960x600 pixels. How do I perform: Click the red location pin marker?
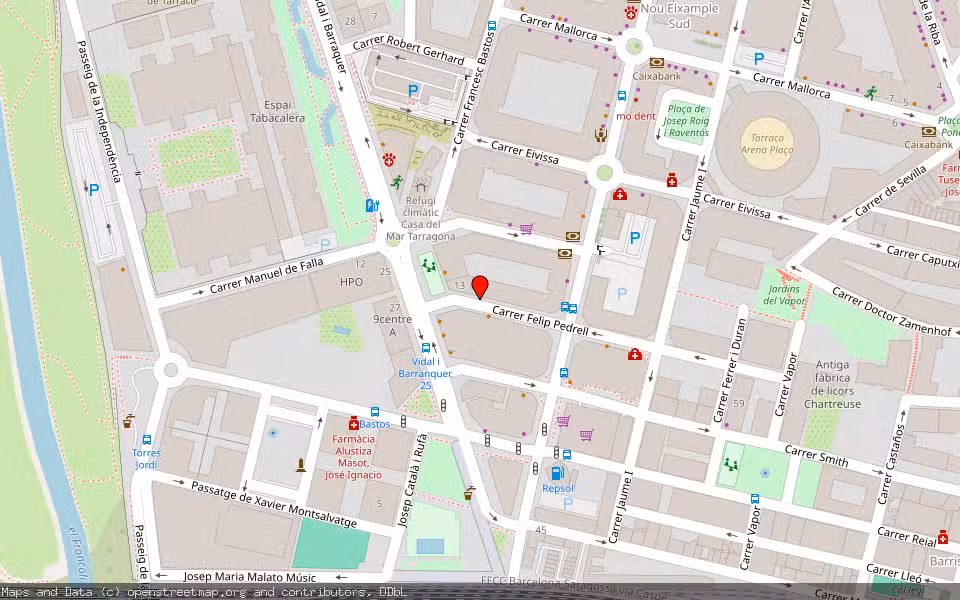(480, 287)
